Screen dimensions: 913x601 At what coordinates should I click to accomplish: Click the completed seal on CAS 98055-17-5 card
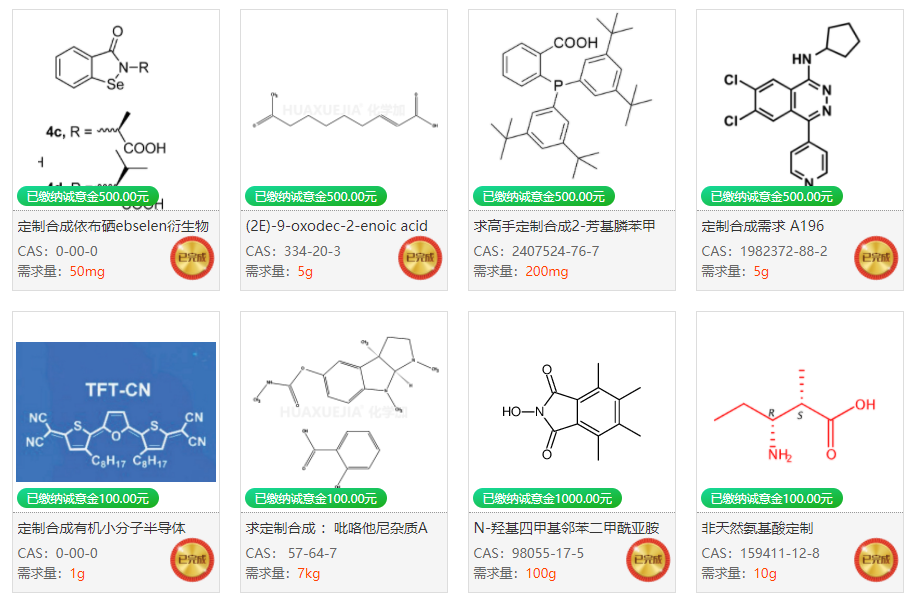coord(648,560)
